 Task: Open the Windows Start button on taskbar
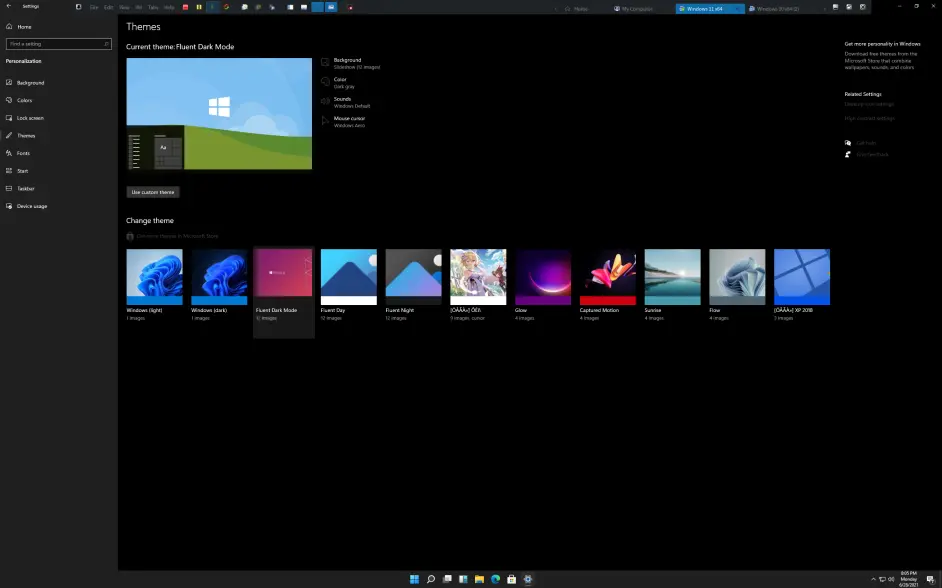click(x=414, y=579)
